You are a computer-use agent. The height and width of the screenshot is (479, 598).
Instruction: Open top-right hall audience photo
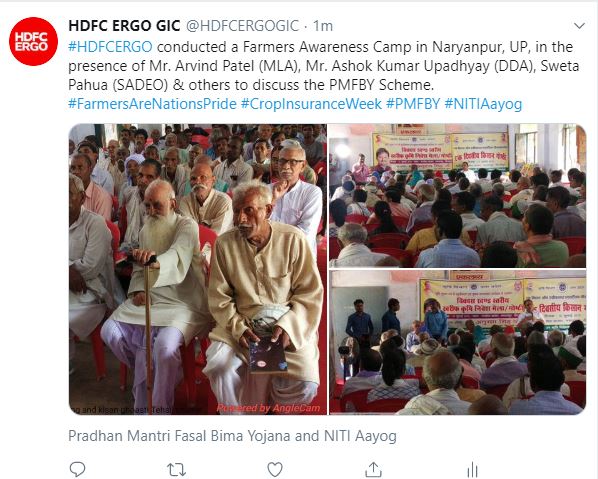(457, 195)
